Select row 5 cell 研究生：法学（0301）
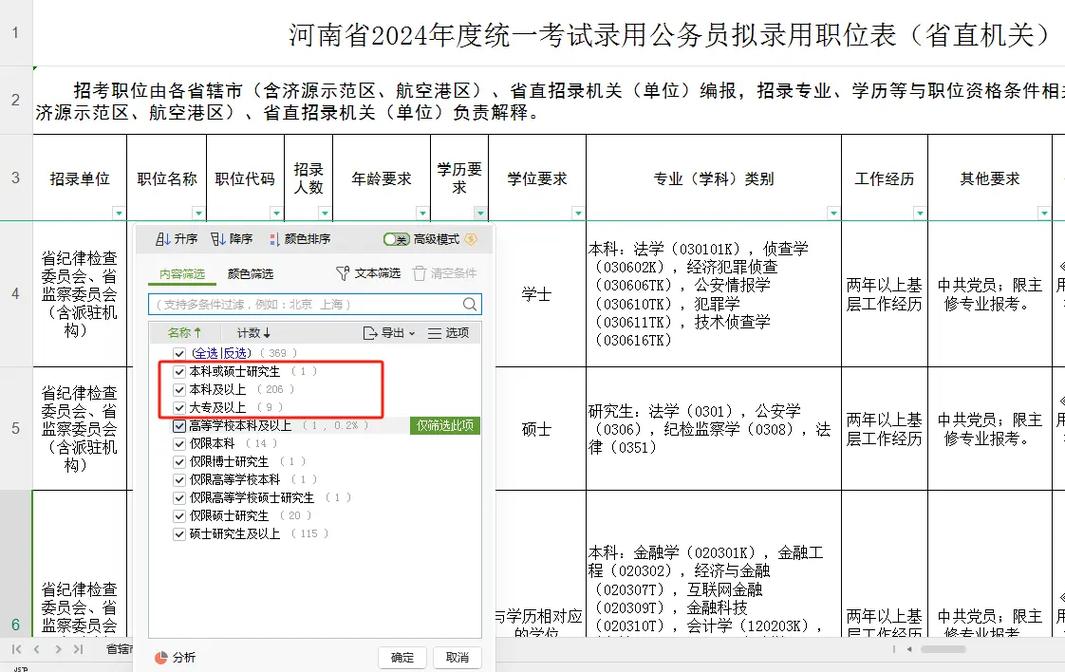The width and height of the screenshot is (1065, 672). click(713, 429)
